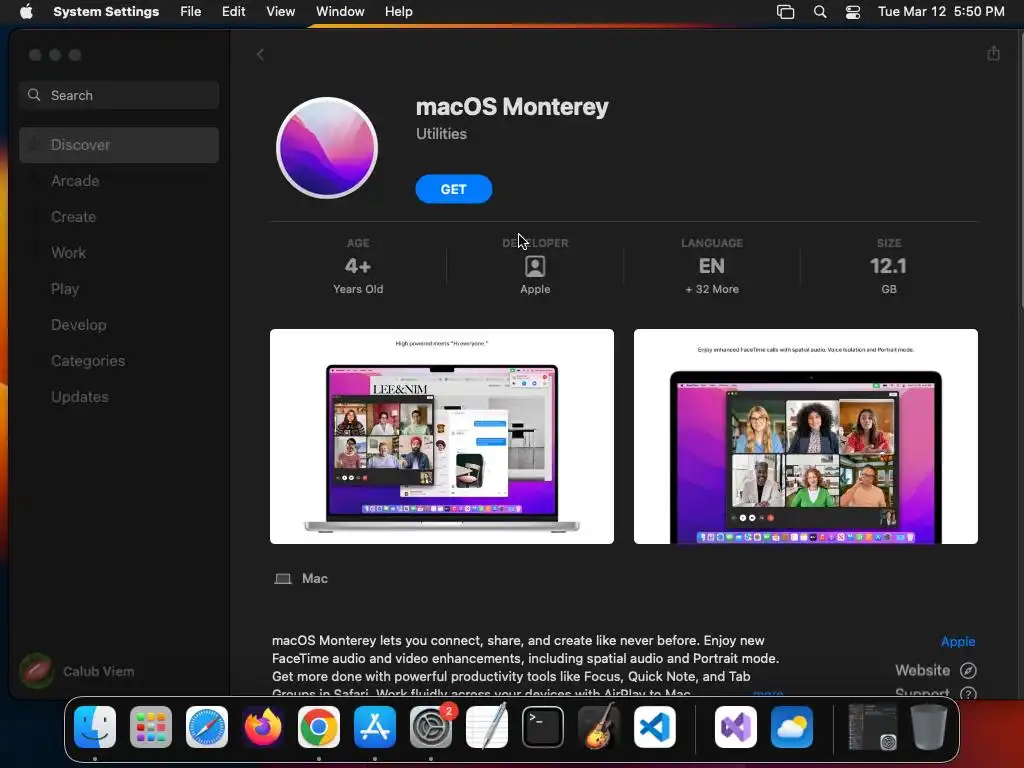Click the share icon at top right
Viewport: 1024px width, 768px height.
tap(993, 54)
